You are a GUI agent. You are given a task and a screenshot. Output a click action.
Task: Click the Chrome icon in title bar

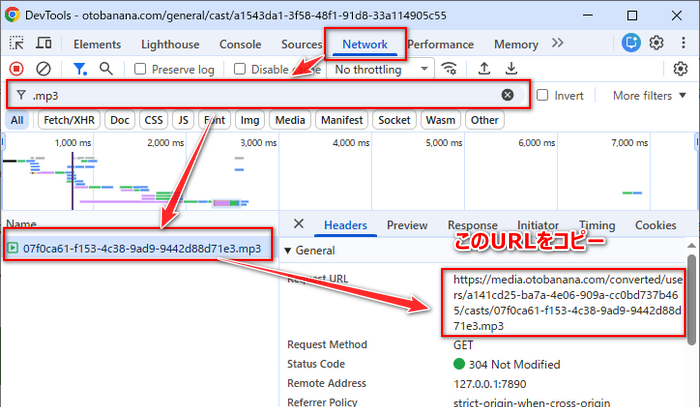click(x=12, y=15)
